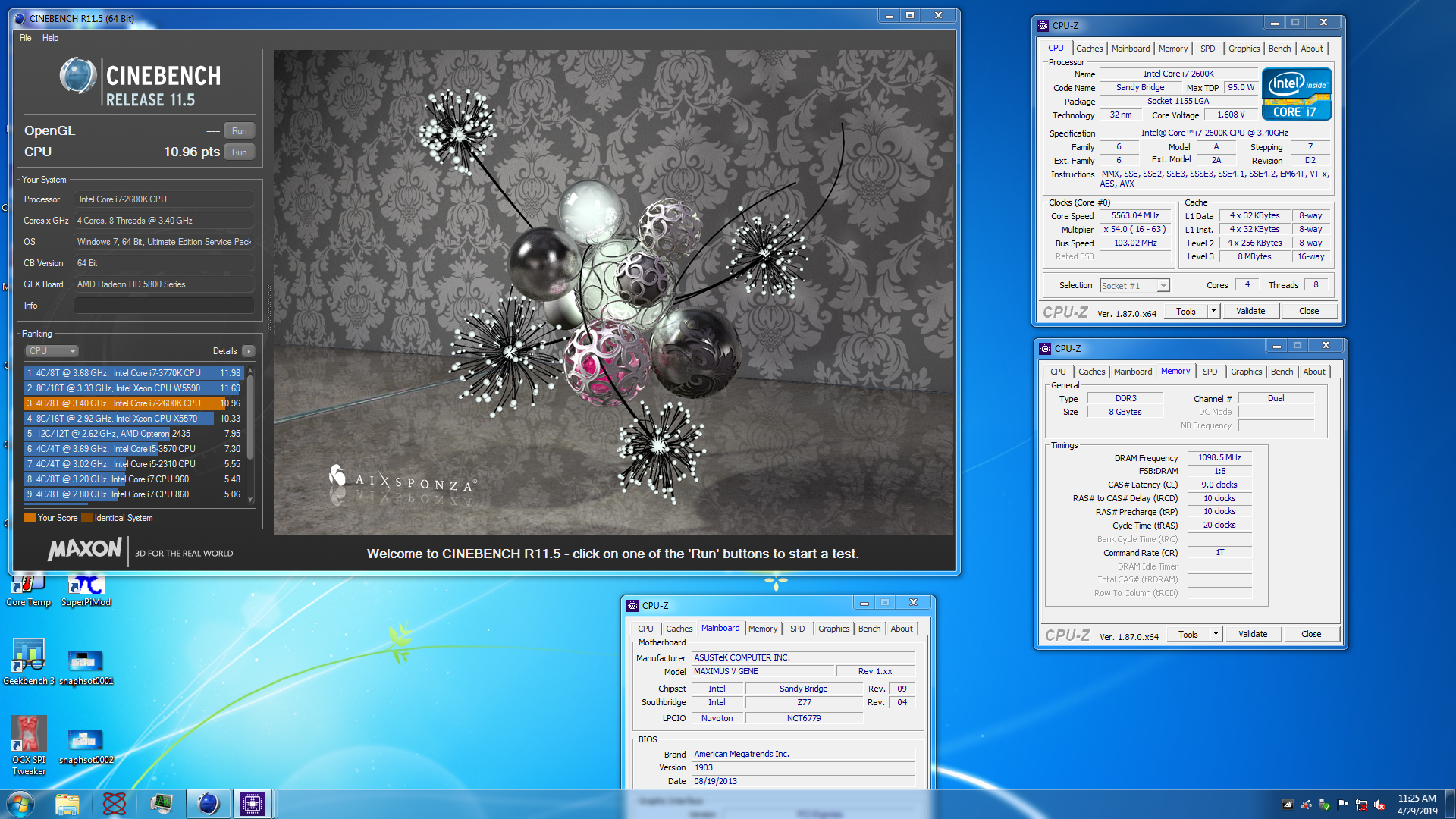1456x819 pixels.
Task: Open the Windows Start menu
Action: (x=20, y=804)
